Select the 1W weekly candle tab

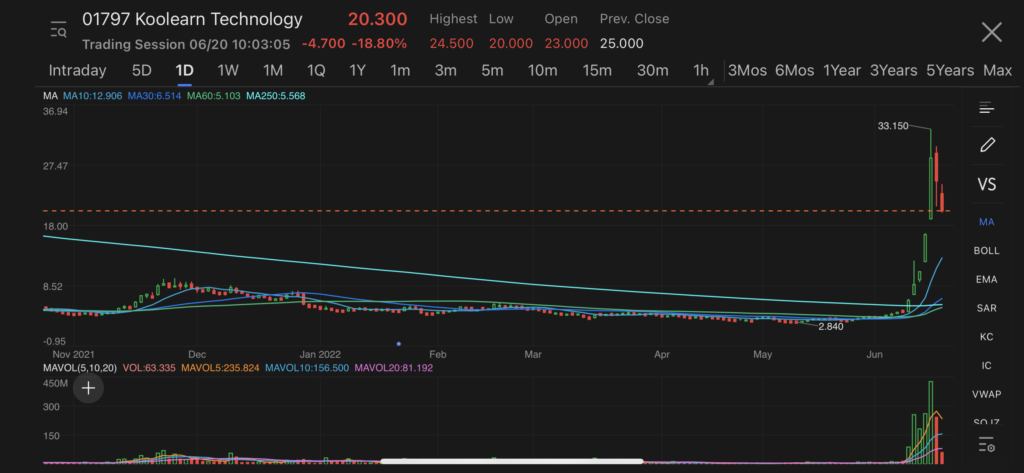tap(228, 71)
